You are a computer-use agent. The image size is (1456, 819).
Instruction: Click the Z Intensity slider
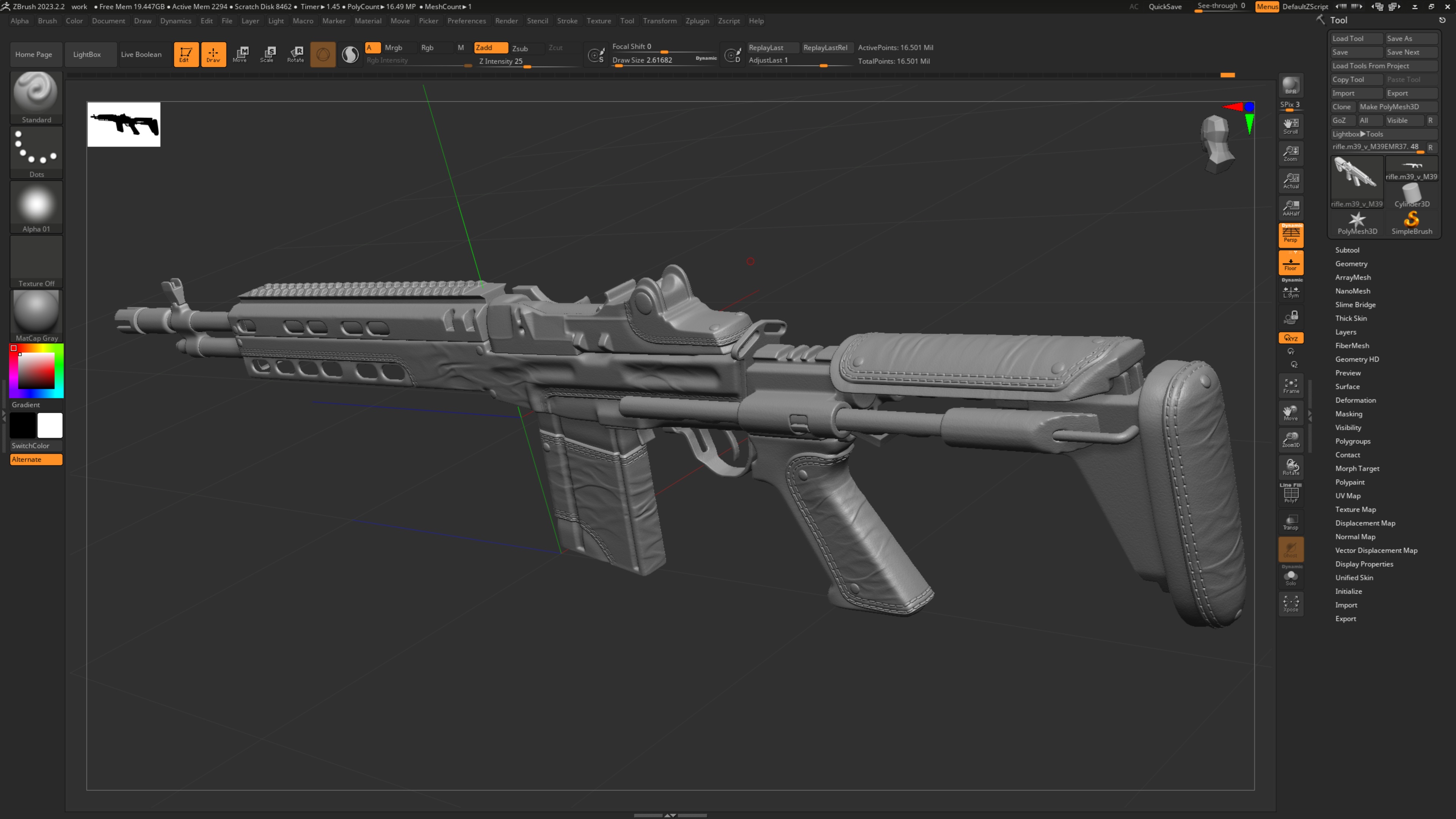pyautogui.click(x=527, y=61)
